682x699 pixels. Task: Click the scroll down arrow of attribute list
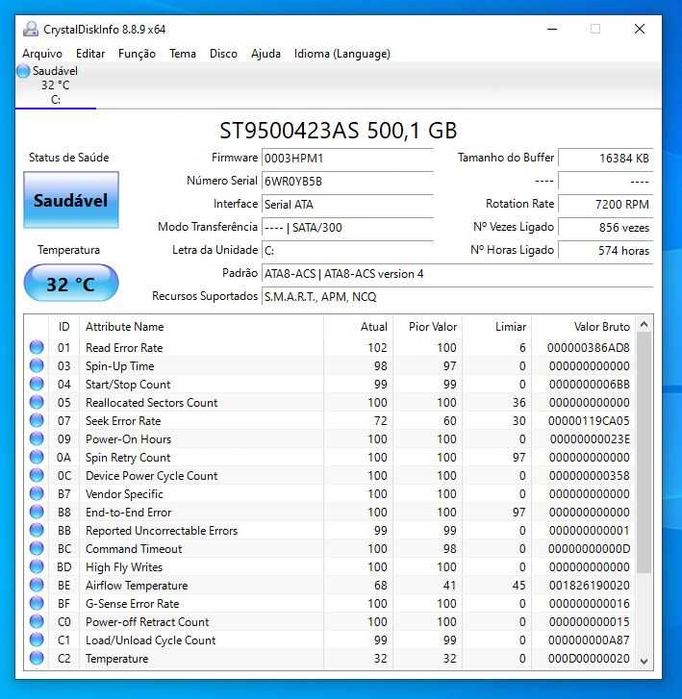(644, 661)
